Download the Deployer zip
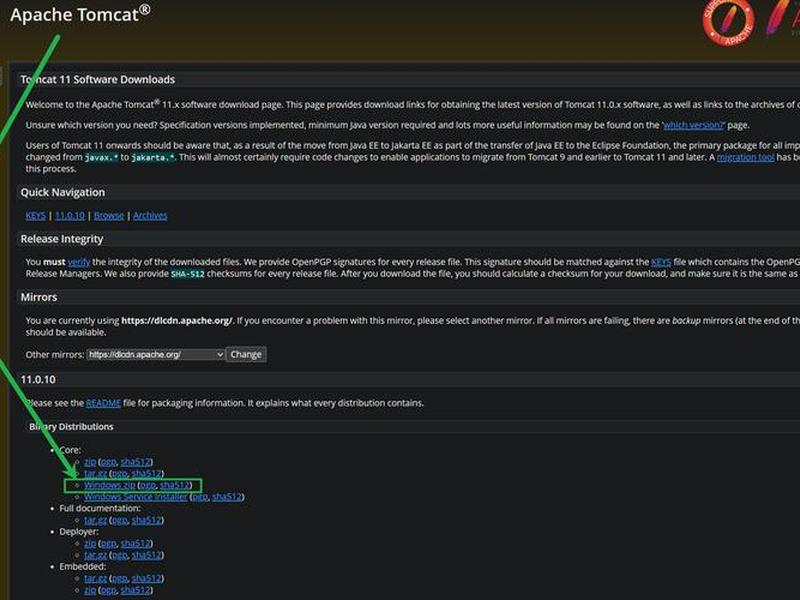Image resolution: width=800 pixels, height=600 pixels. click(90, 543)
